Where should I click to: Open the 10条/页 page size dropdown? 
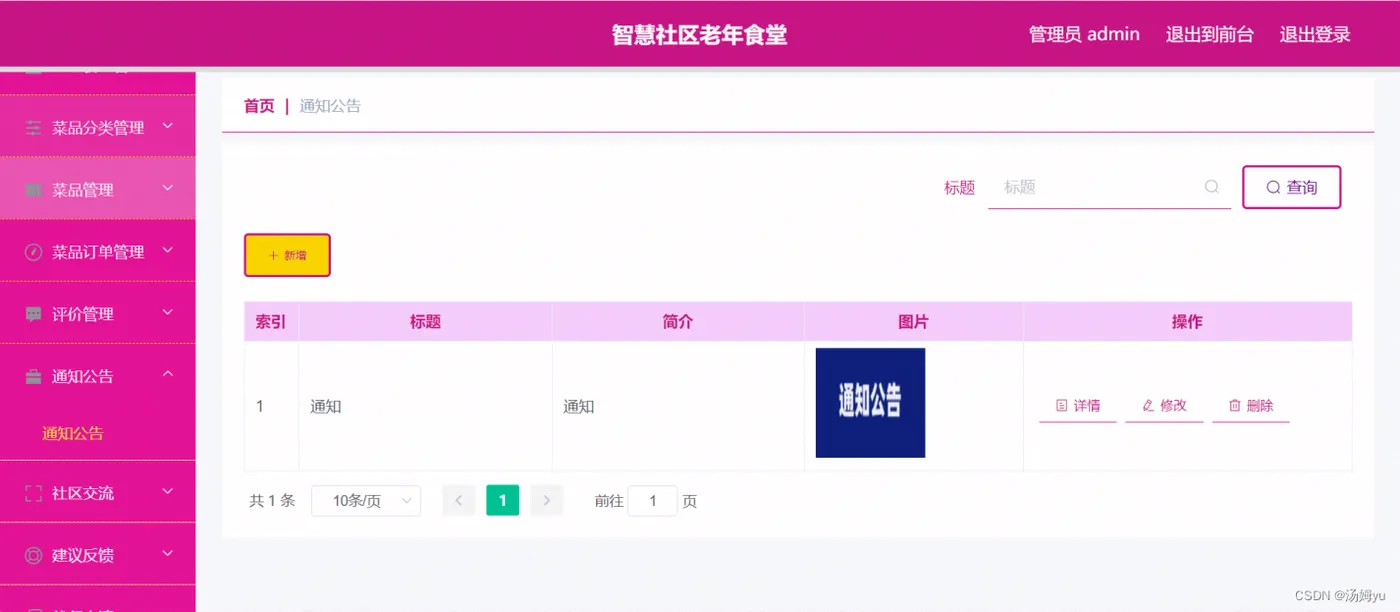click(x=366, y=501)
